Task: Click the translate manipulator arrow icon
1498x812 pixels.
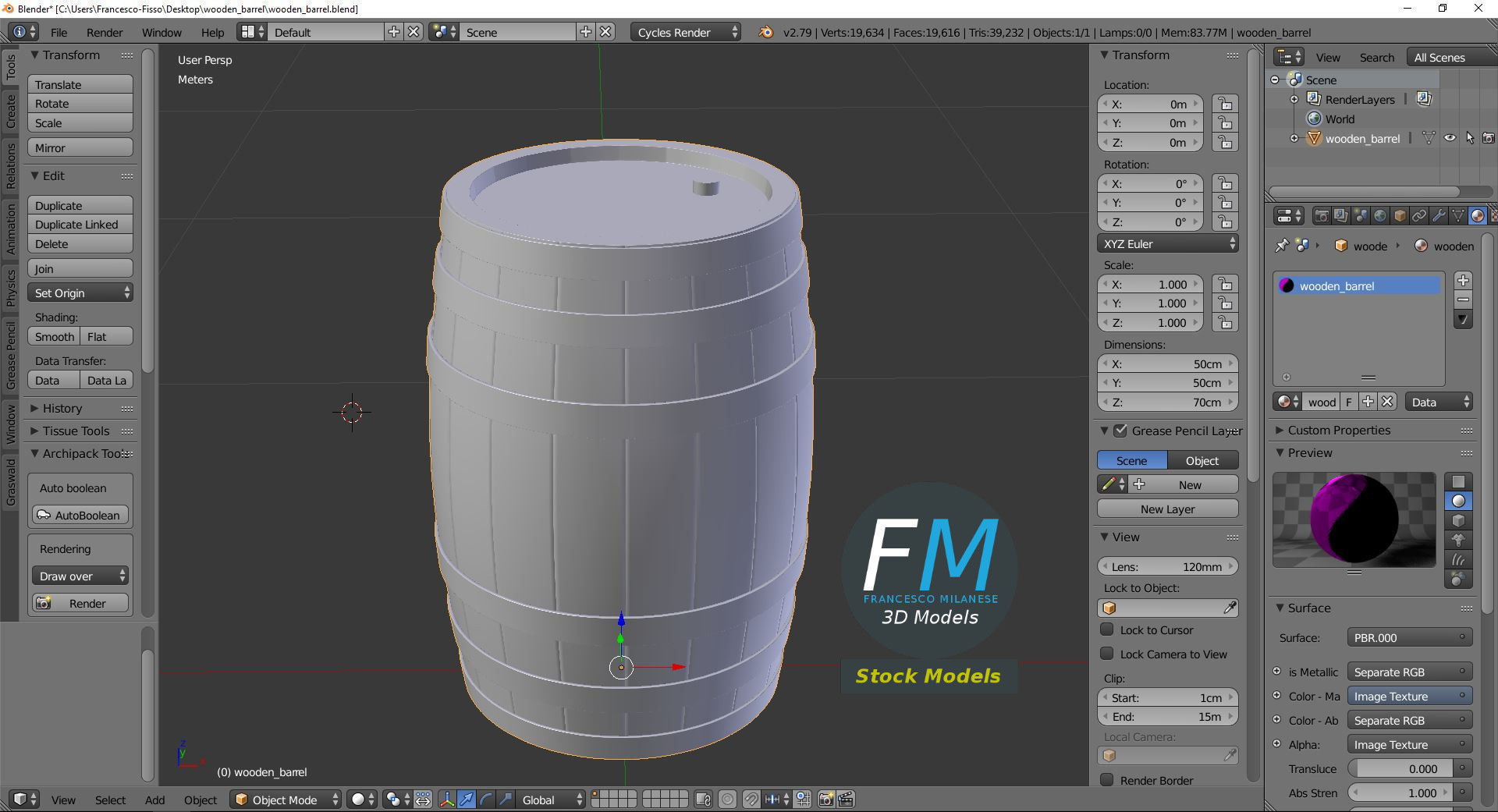Action: [467, 800]
